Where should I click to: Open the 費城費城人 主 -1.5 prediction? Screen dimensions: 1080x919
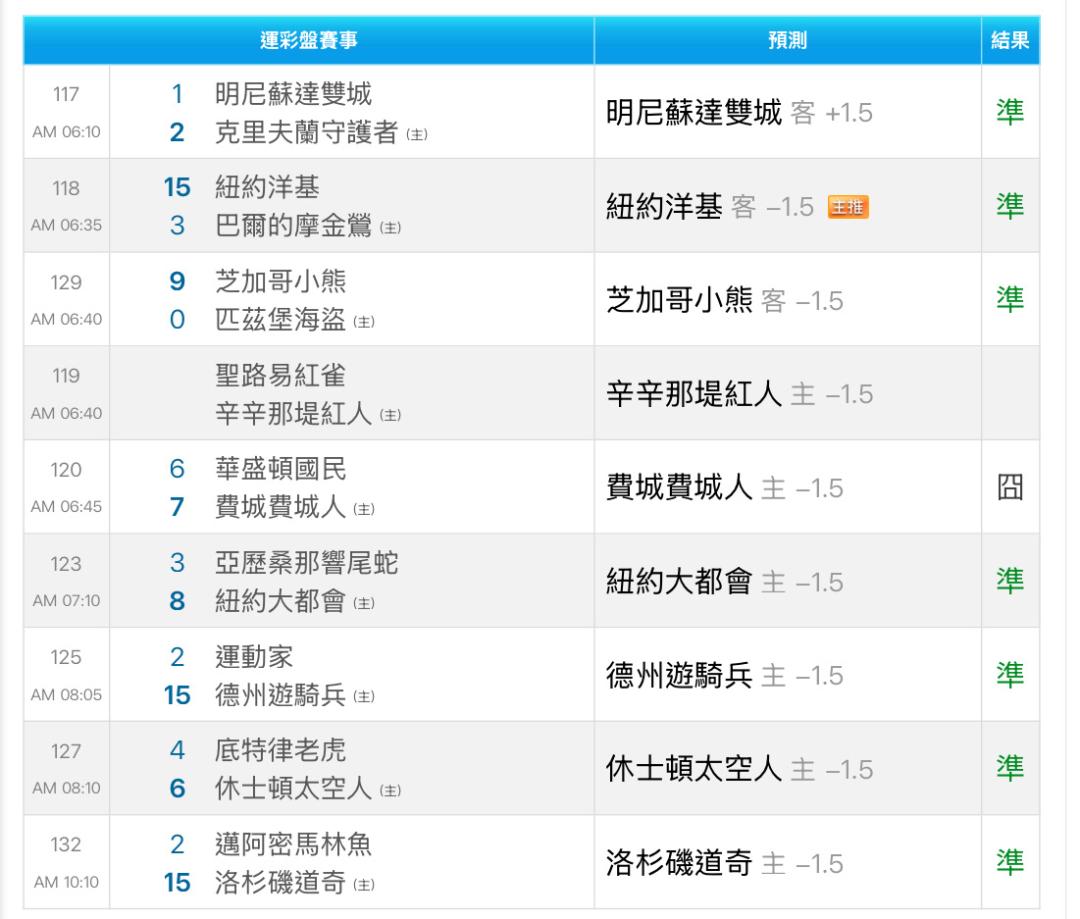[x=725, y=488]
